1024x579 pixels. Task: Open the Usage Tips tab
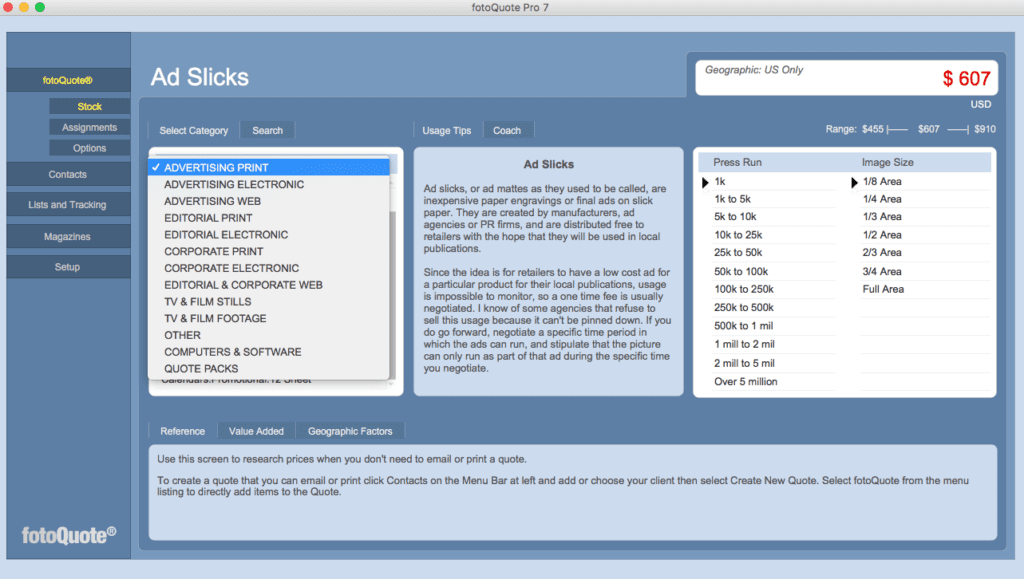click(x=447, y=131)
